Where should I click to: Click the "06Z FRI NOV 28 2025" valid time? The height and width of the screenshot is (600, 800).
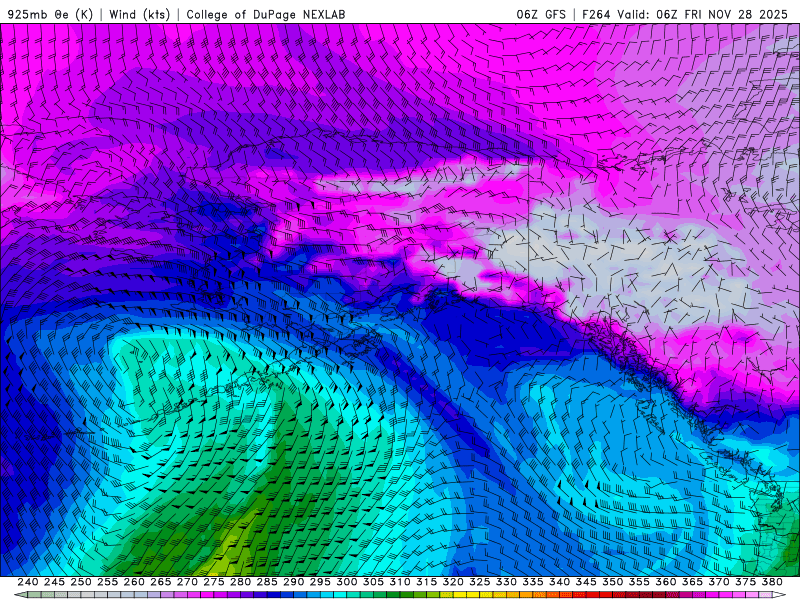click(x=722, y=14)
